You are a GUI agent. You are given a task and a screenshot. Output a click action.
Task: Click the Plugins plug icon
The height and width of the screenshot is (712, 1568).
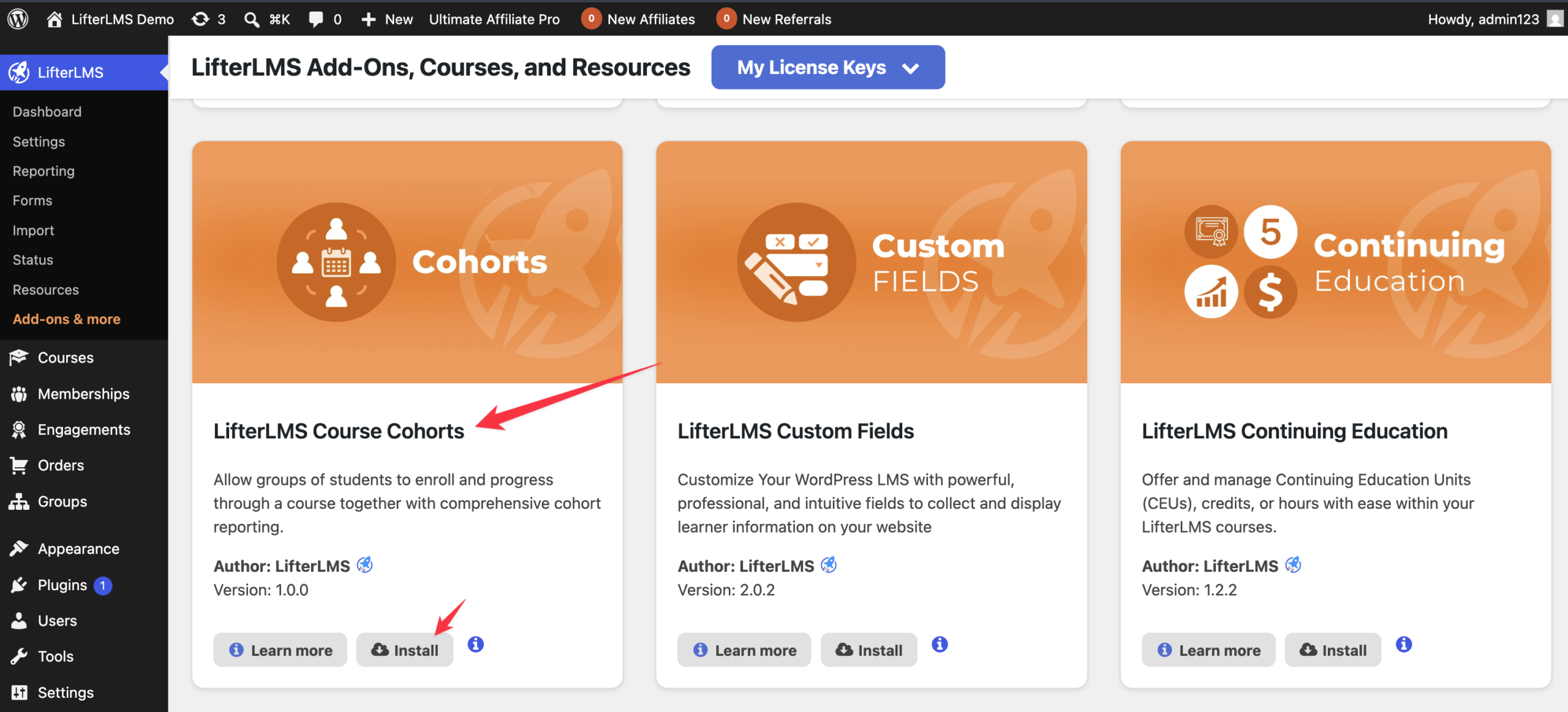(x=19, y=585)
